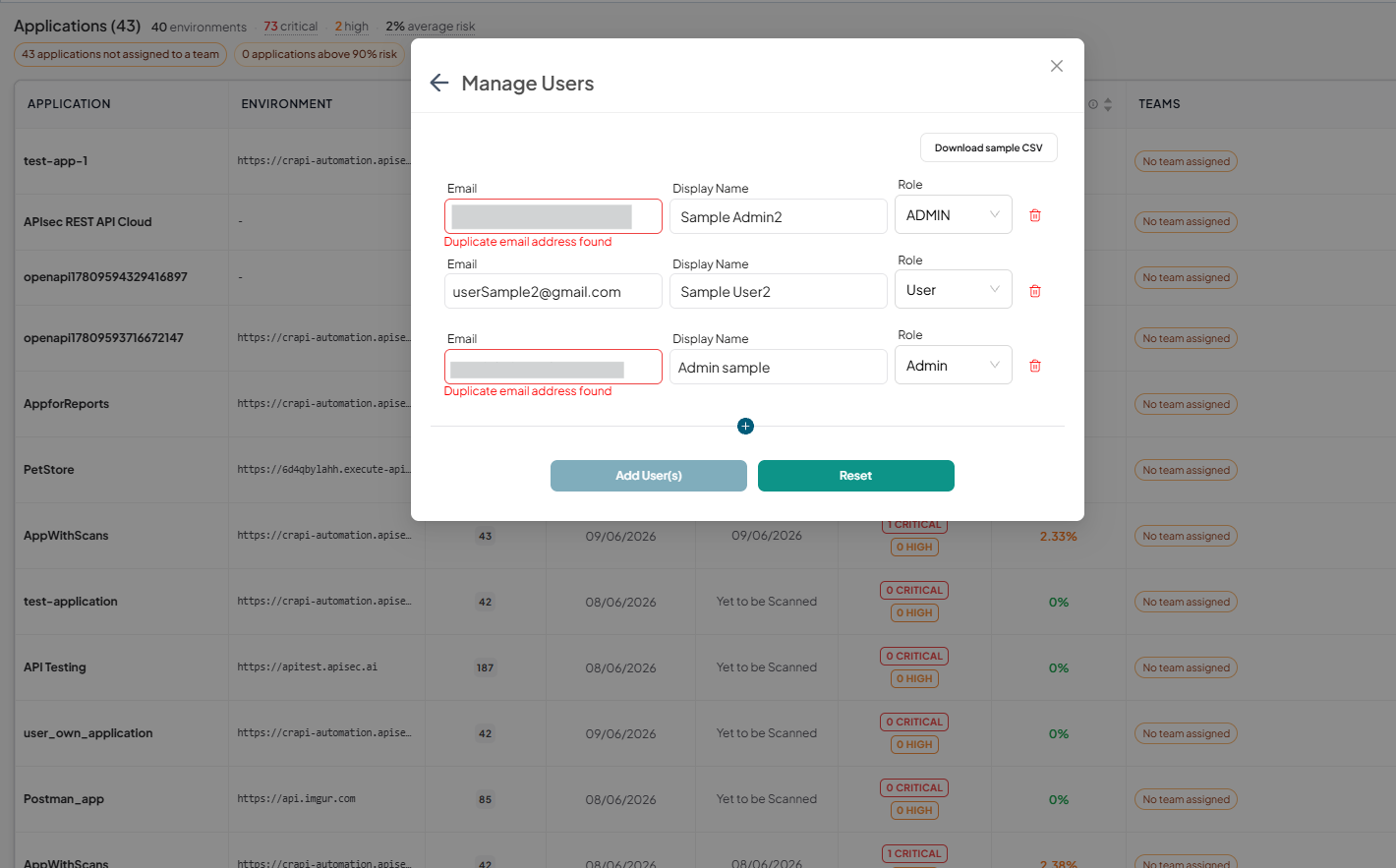Open the user_own_application row
The width and height of the screenshot is (1396, 868).
pos(88,733)
